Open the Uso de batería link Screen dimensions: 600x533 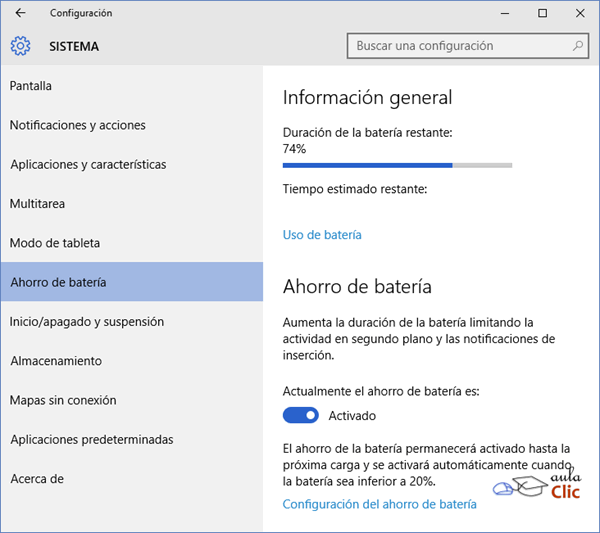(322, 235)
